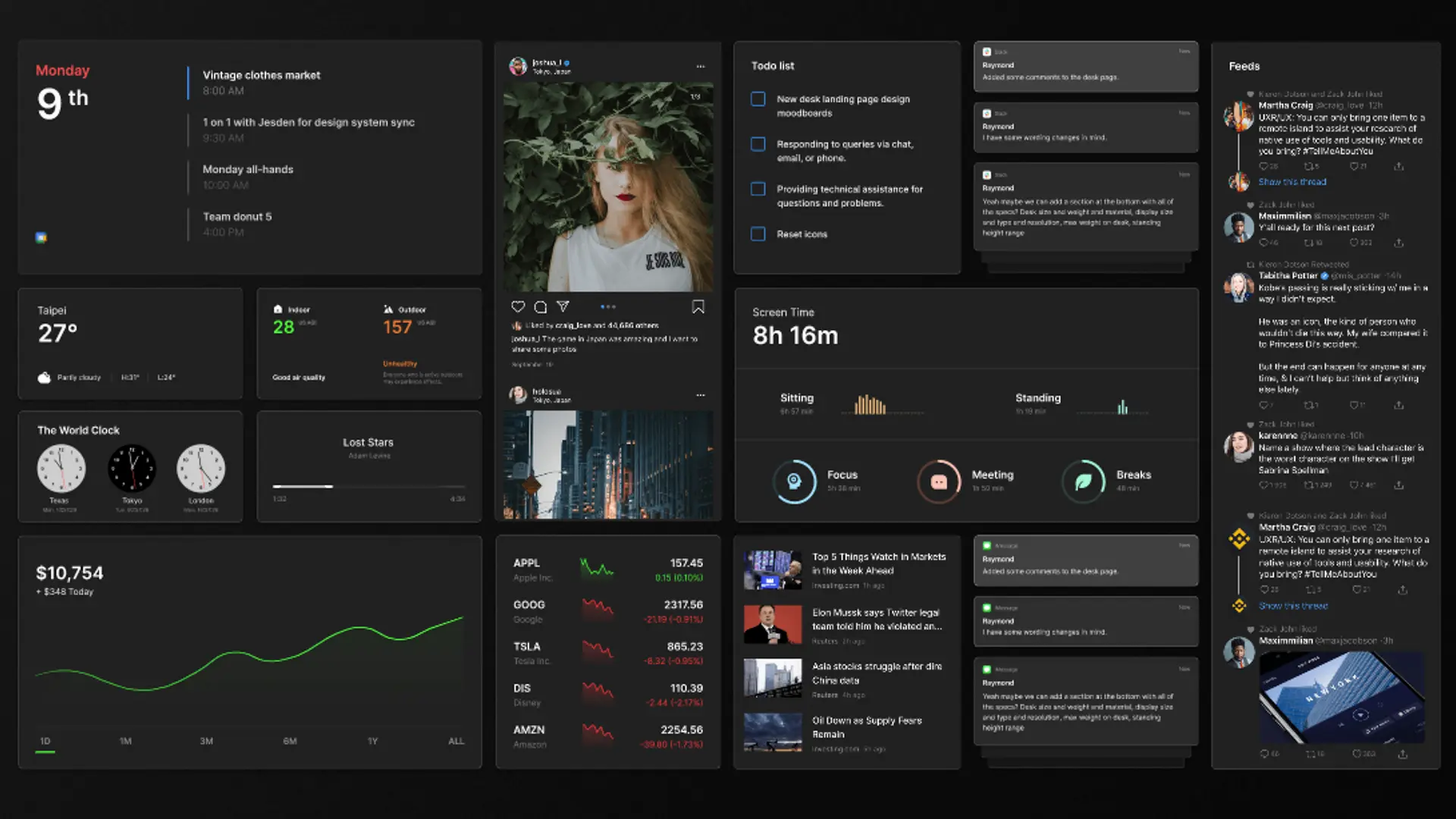Select the 1M chart range tab
Screen dimensions: 1456x819
[x=126, y=741]
